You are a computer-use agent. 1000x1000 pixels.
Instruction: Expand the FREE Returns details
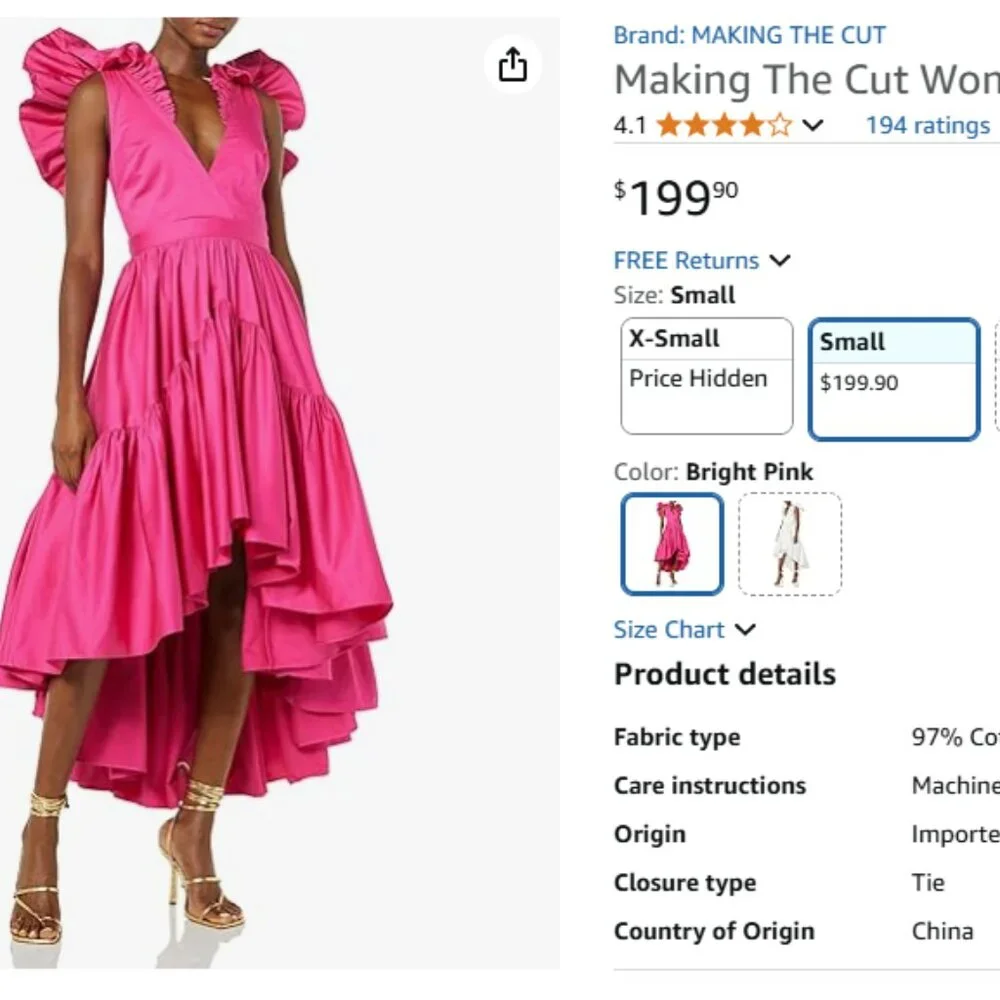pyautogui.click(x=781, y=260)
